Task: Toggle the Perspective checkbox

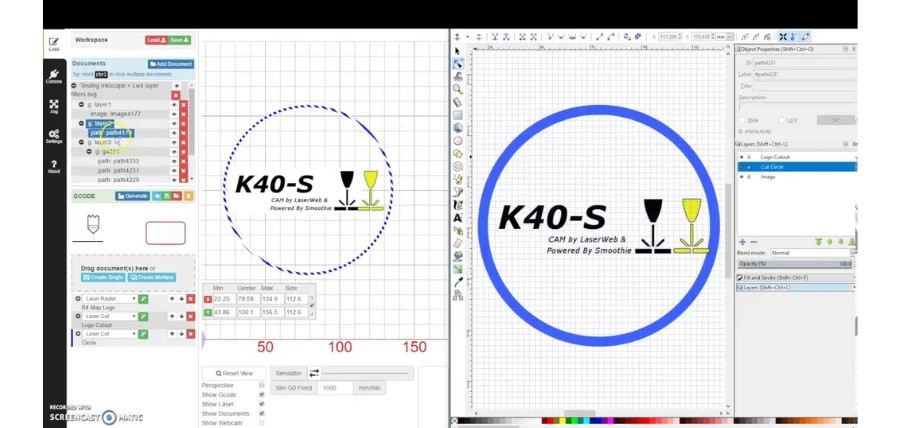Action: coord(262,385)
